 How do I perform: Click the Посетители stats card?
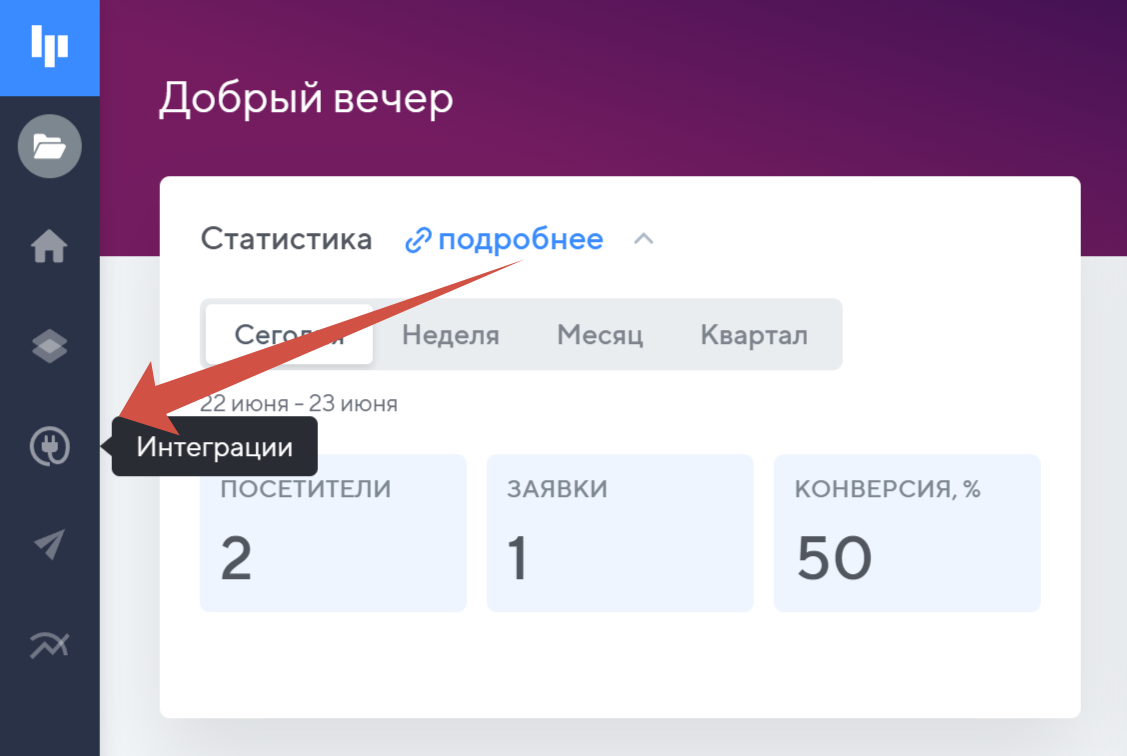click(x=333, y=533)
